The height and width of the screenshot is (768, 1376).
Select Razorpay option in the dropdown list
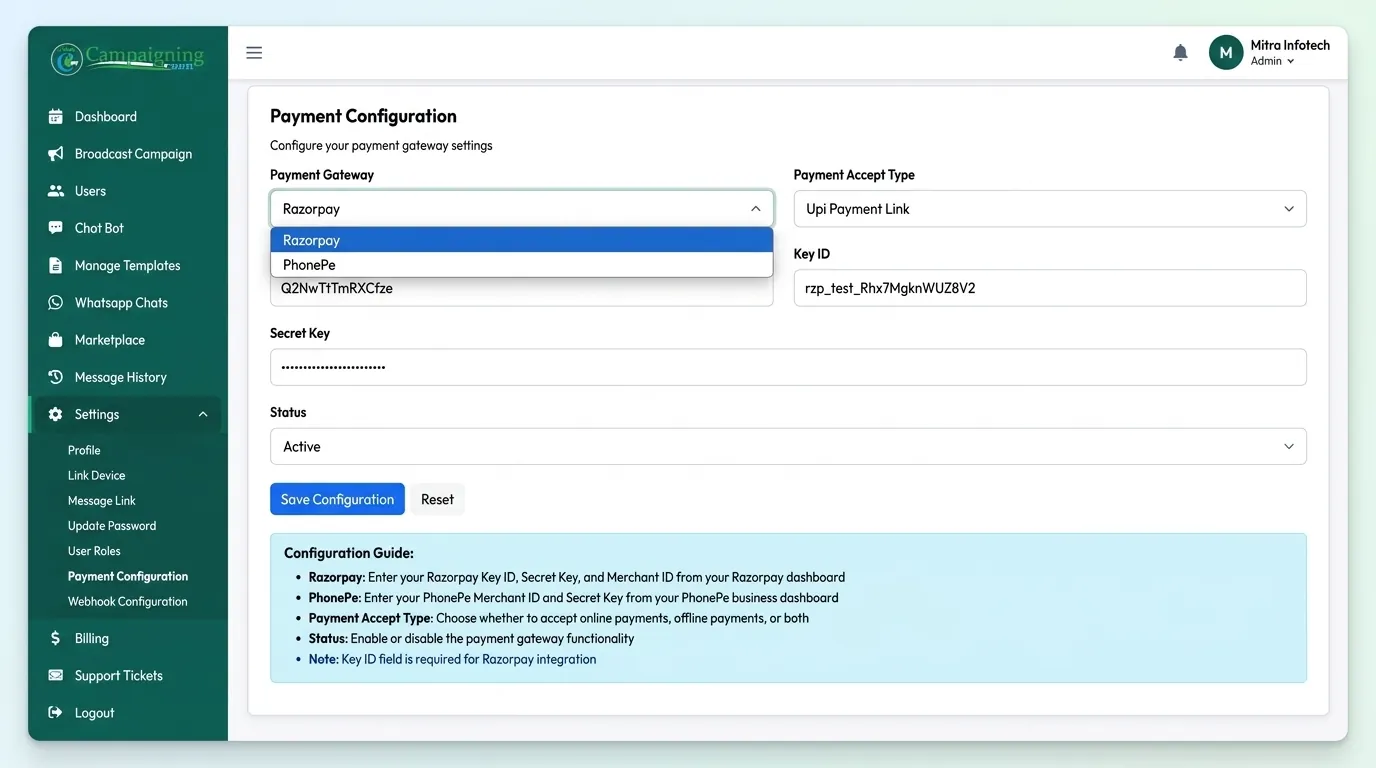521,240
